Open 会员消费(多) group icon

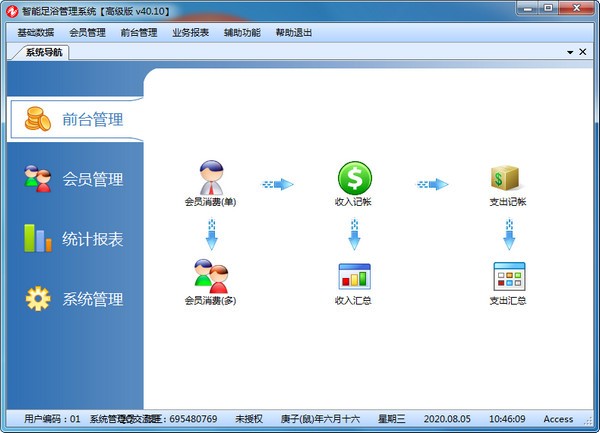coord(210,275)
